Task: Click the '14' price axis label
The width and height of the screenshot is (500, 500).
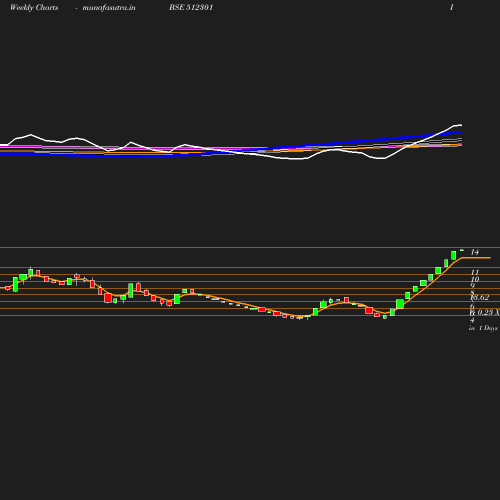Action: 475,252
